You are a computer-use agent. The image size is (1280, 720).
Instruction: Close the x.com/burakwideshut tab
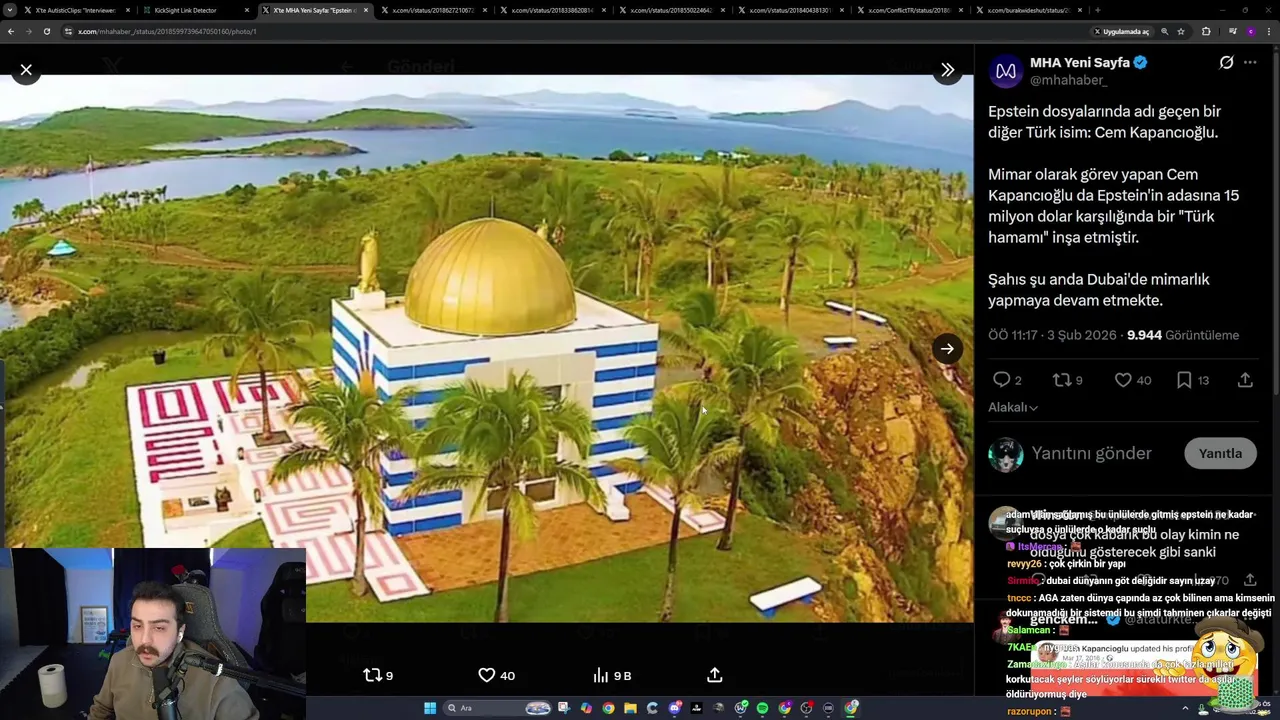(1081, 10)
